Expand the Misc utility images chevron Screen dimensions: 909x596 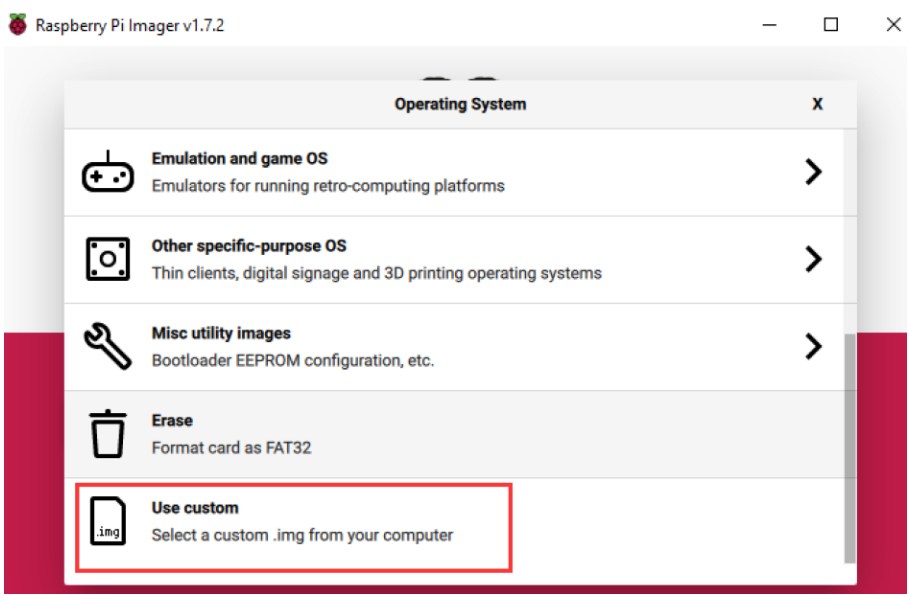coord(814,346)
